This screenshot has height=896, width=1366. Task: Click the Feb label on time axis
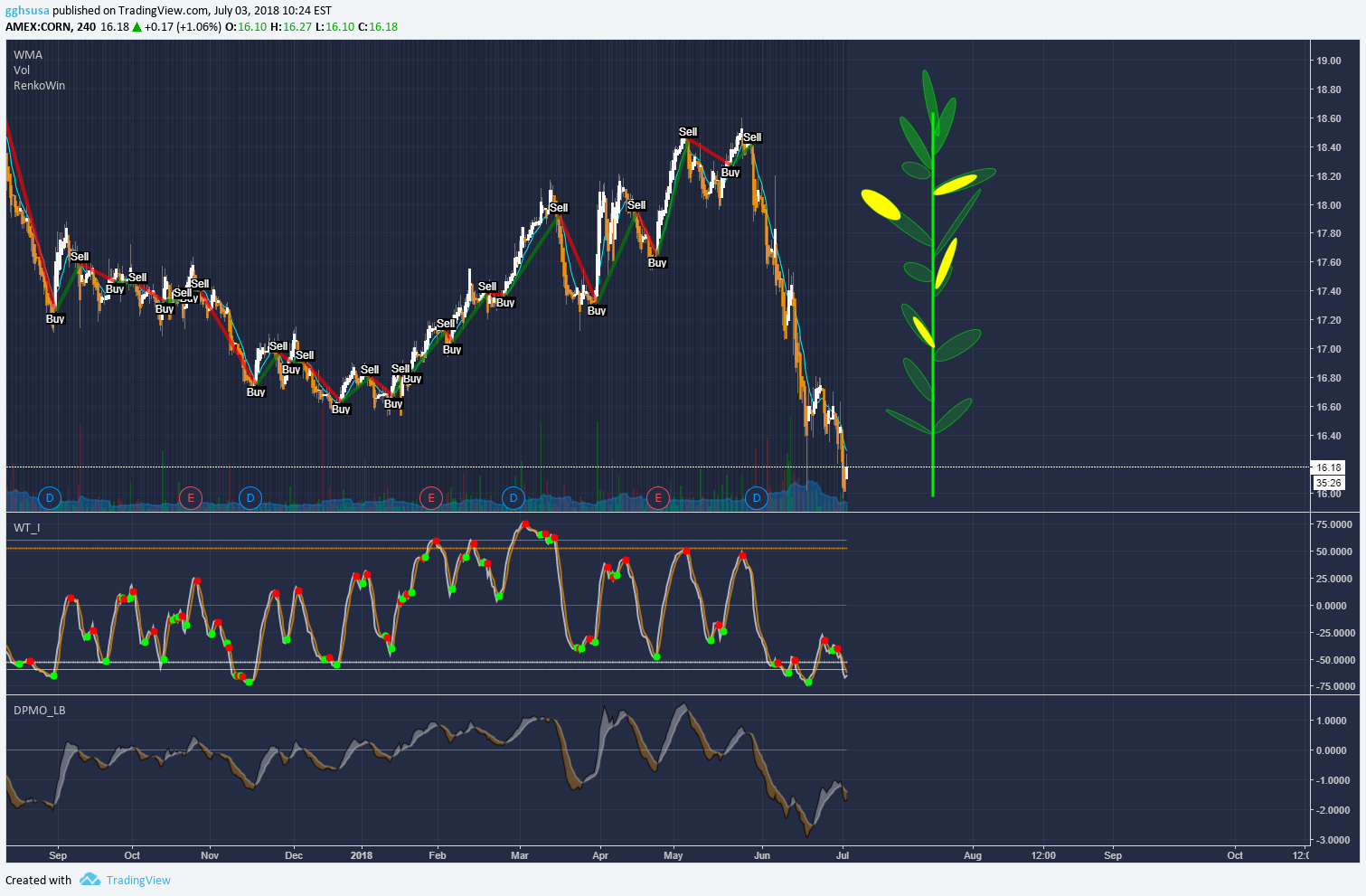point(438,855)
